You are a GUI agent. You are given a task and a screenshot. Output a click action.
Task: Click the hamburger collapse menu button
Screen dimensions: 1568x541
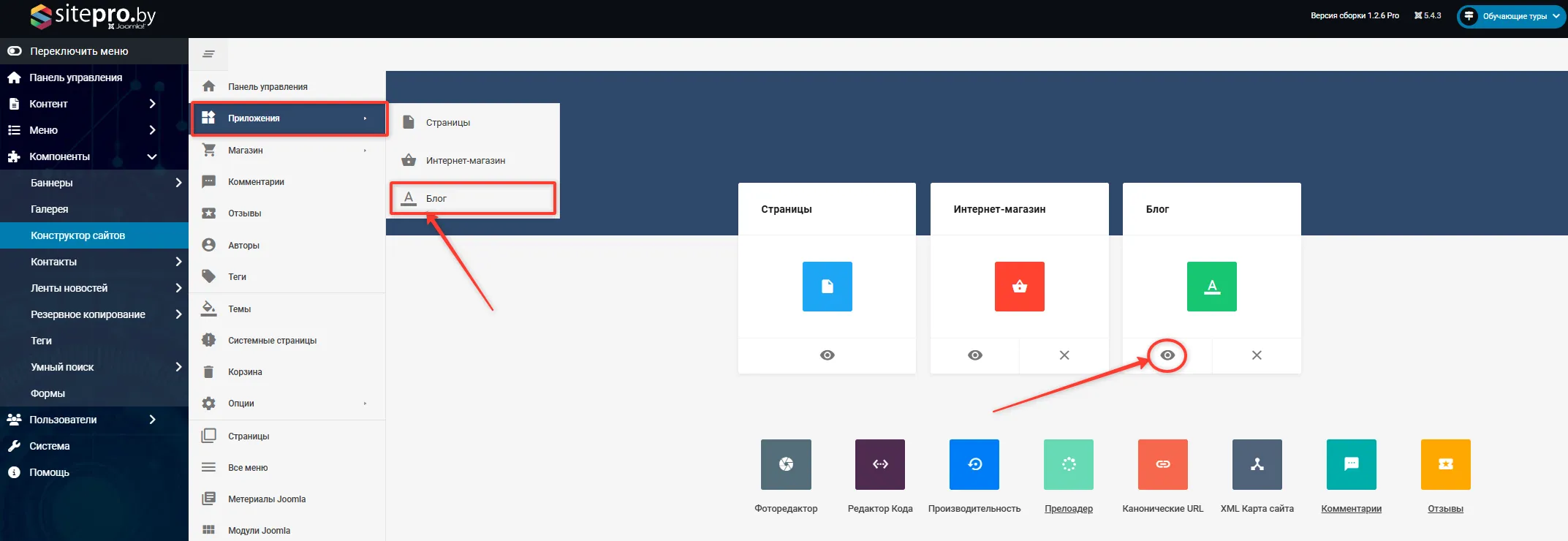tap(208, 54)
